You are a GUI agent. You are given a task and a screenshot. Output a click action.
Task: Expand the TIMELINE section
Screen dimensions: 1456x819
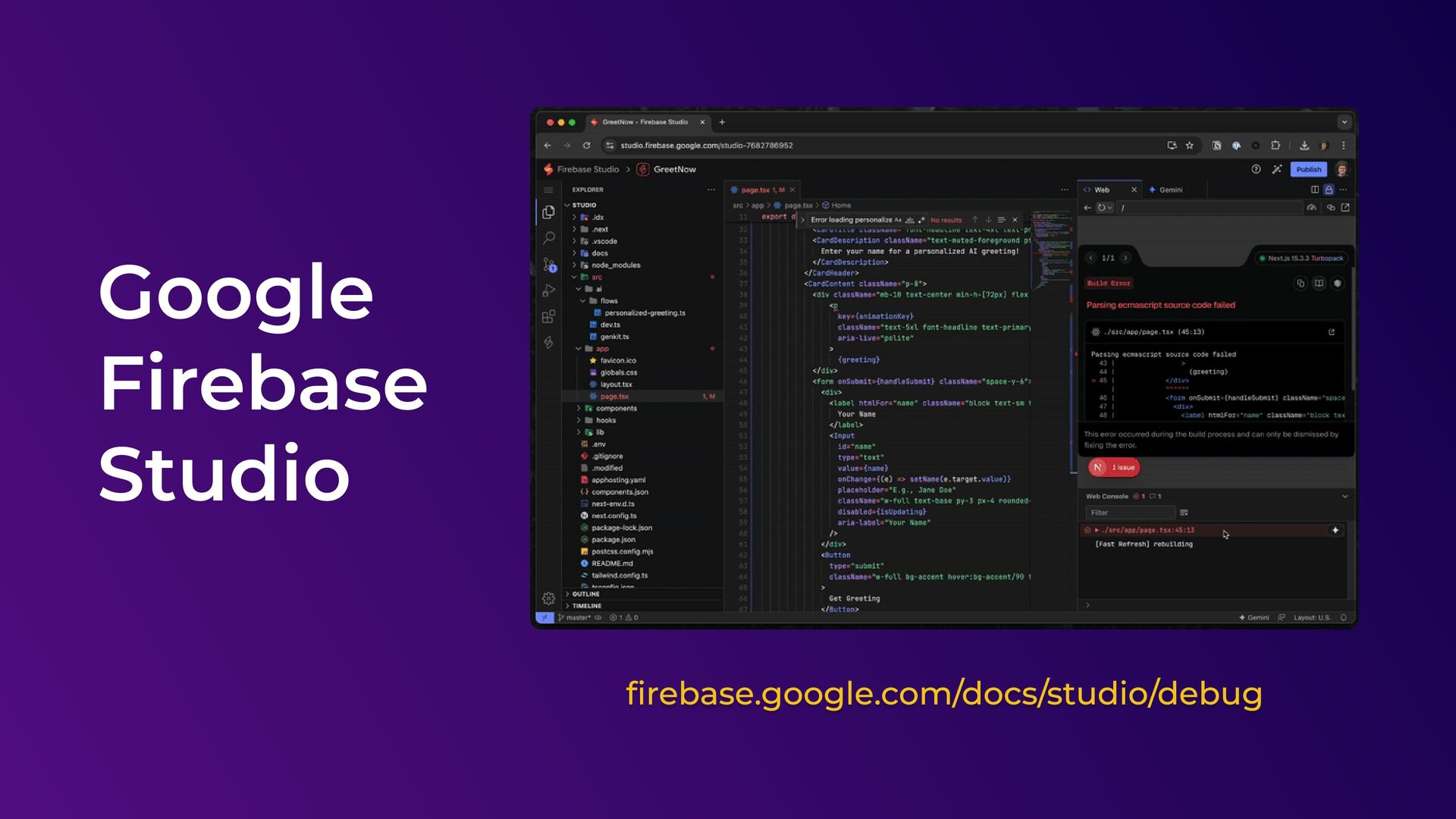click(585, 606)
